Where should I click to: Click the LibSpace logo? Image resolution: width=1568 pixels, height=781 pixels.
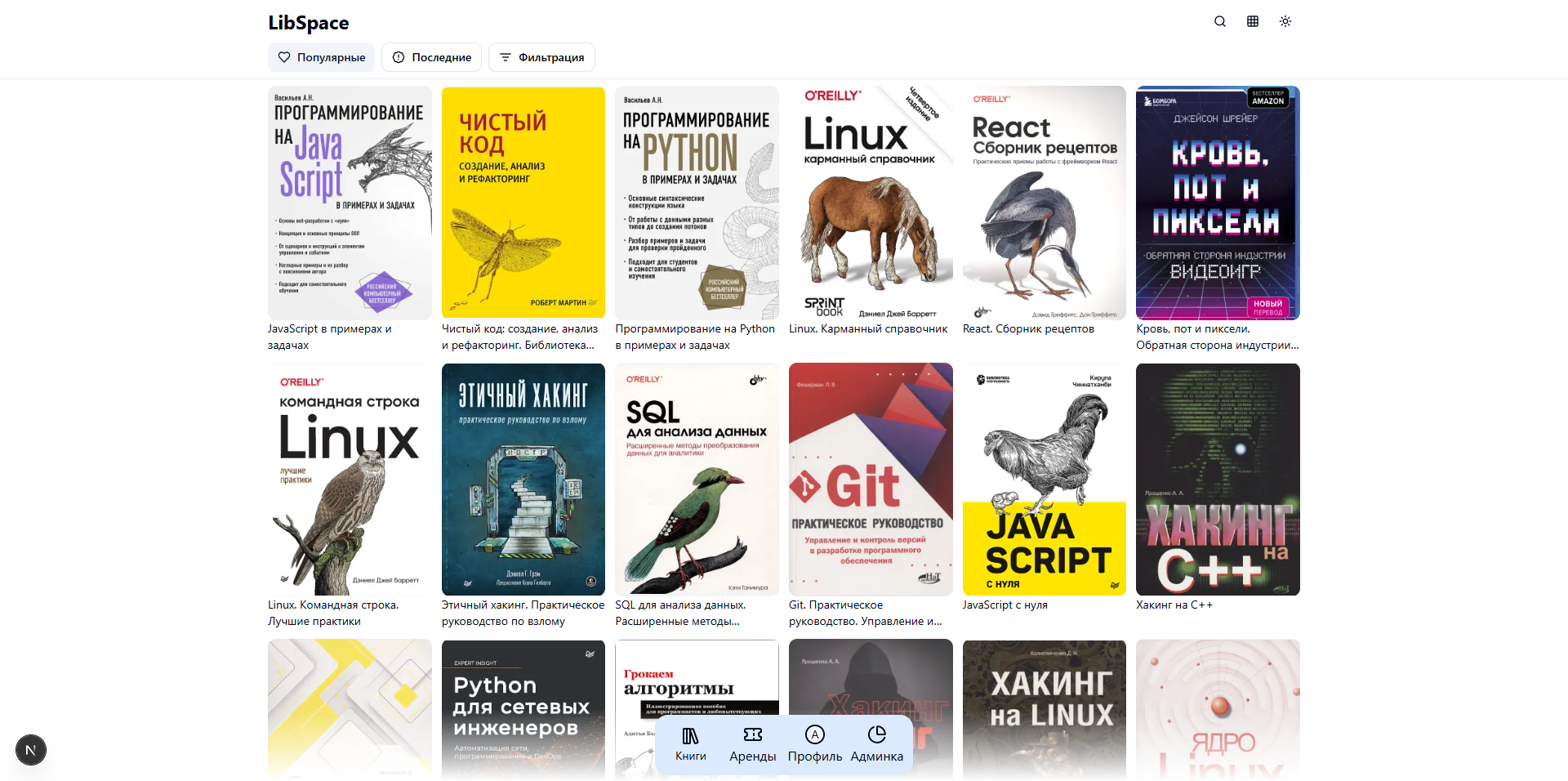coord(309,23)
